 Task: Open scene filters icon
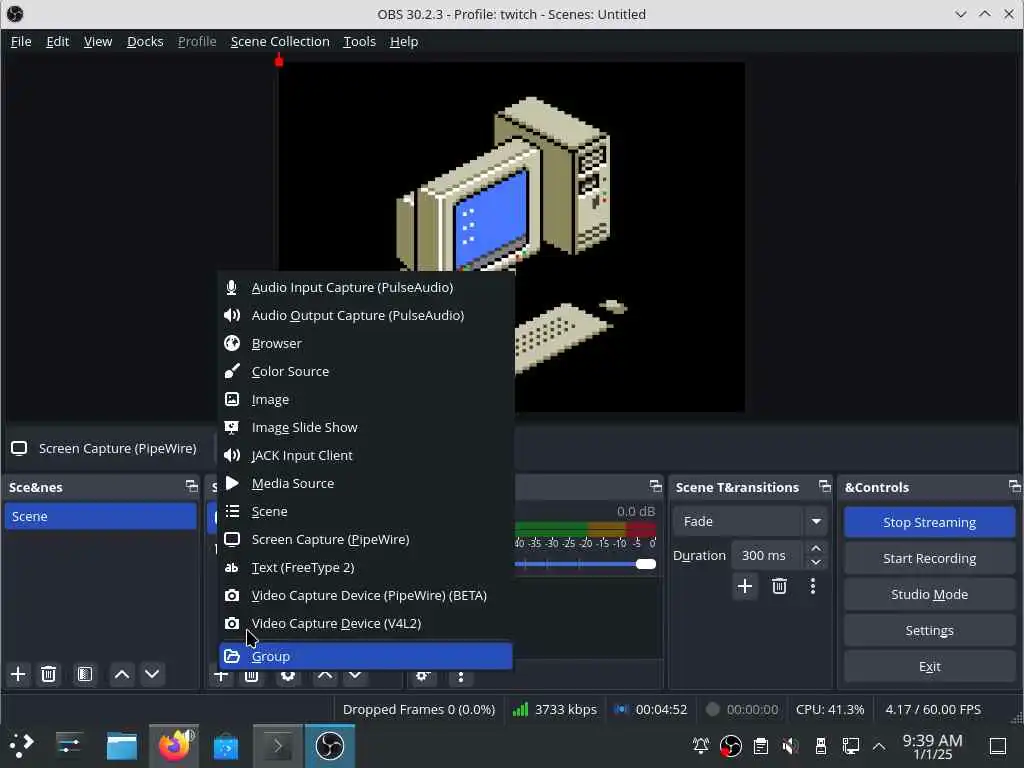point(85,674)
